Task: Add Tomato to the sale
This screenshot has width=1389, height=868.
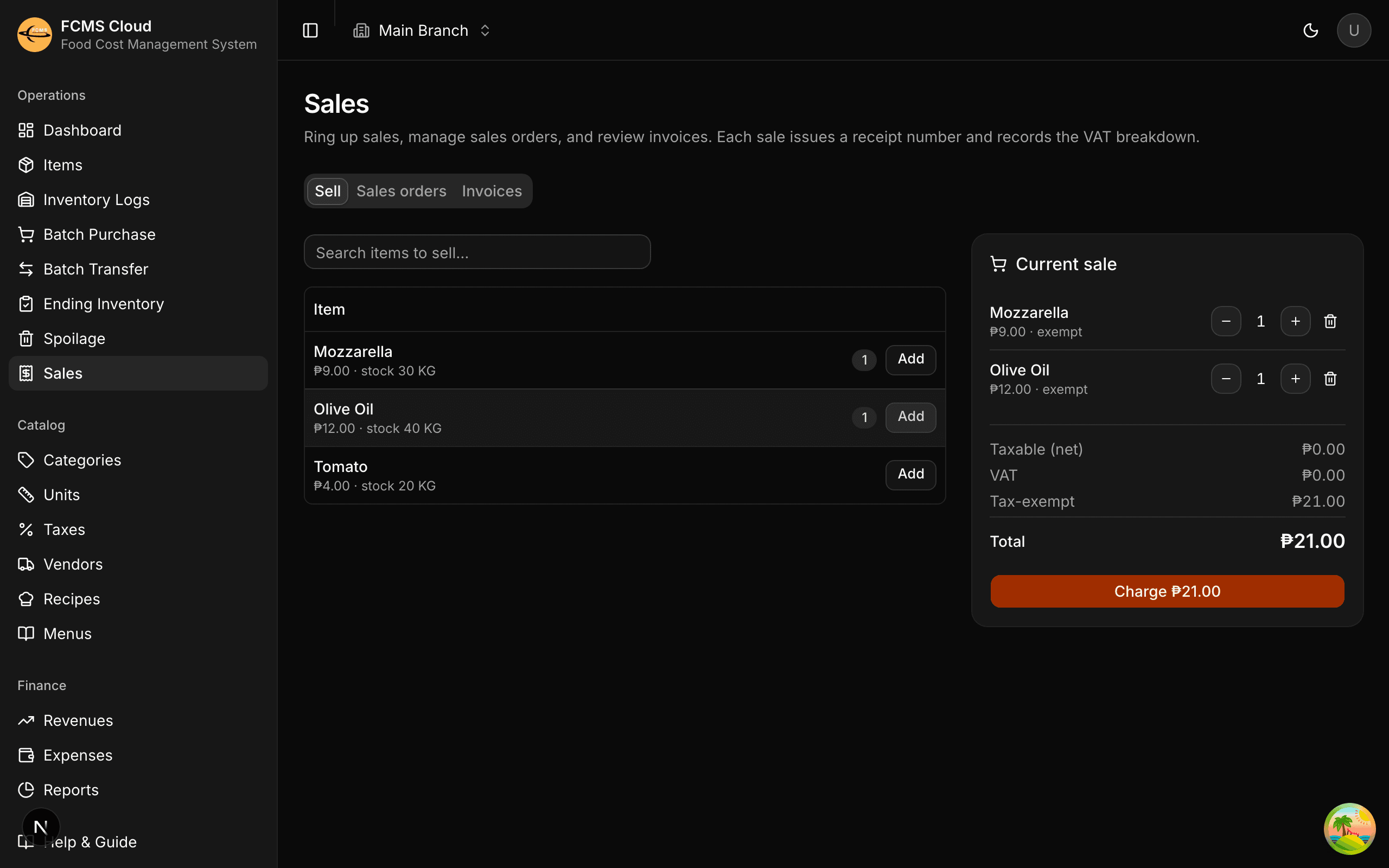Action: pyautogui.click(x=910, y=474)
